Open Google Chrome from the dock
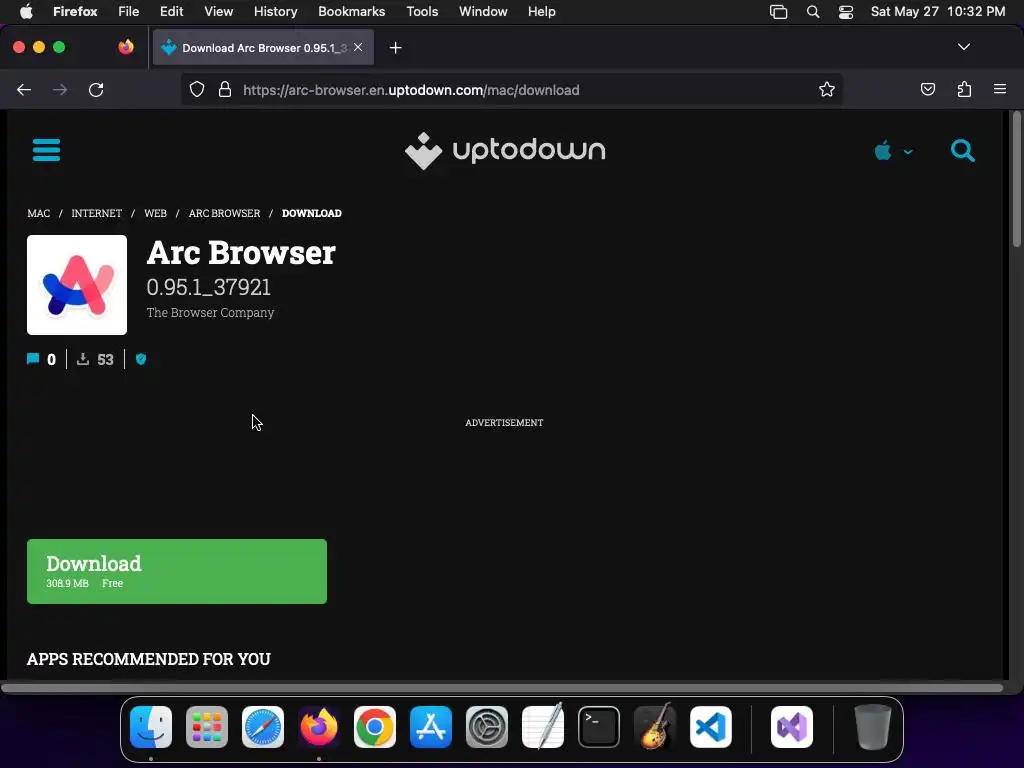Image resolution: width=1024 pixels, height=768 pixels. (375, 727)
